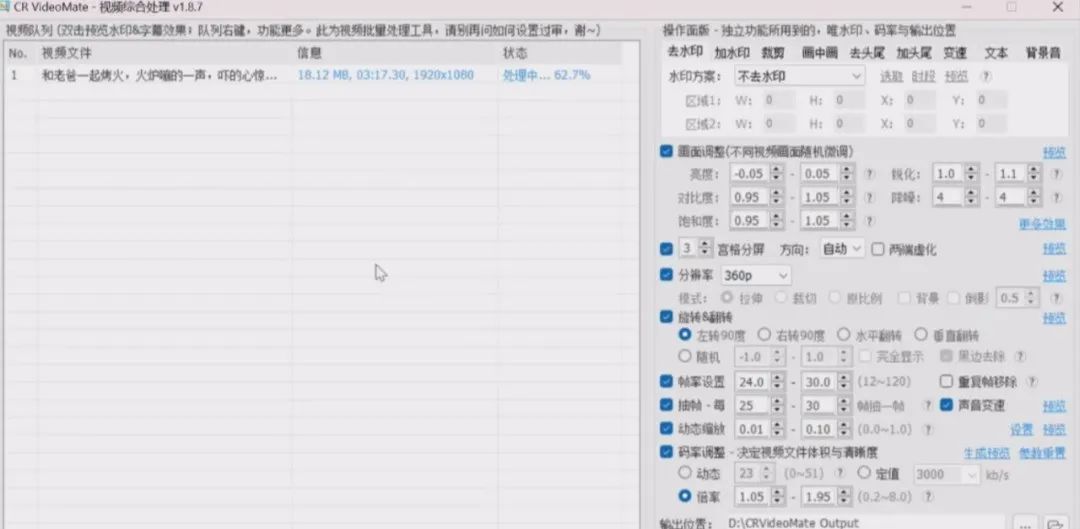Viewport: 1080px width, 529px height.
Task: Click help icon next to 黑边去除
Action: click(x=1020, y=357)
